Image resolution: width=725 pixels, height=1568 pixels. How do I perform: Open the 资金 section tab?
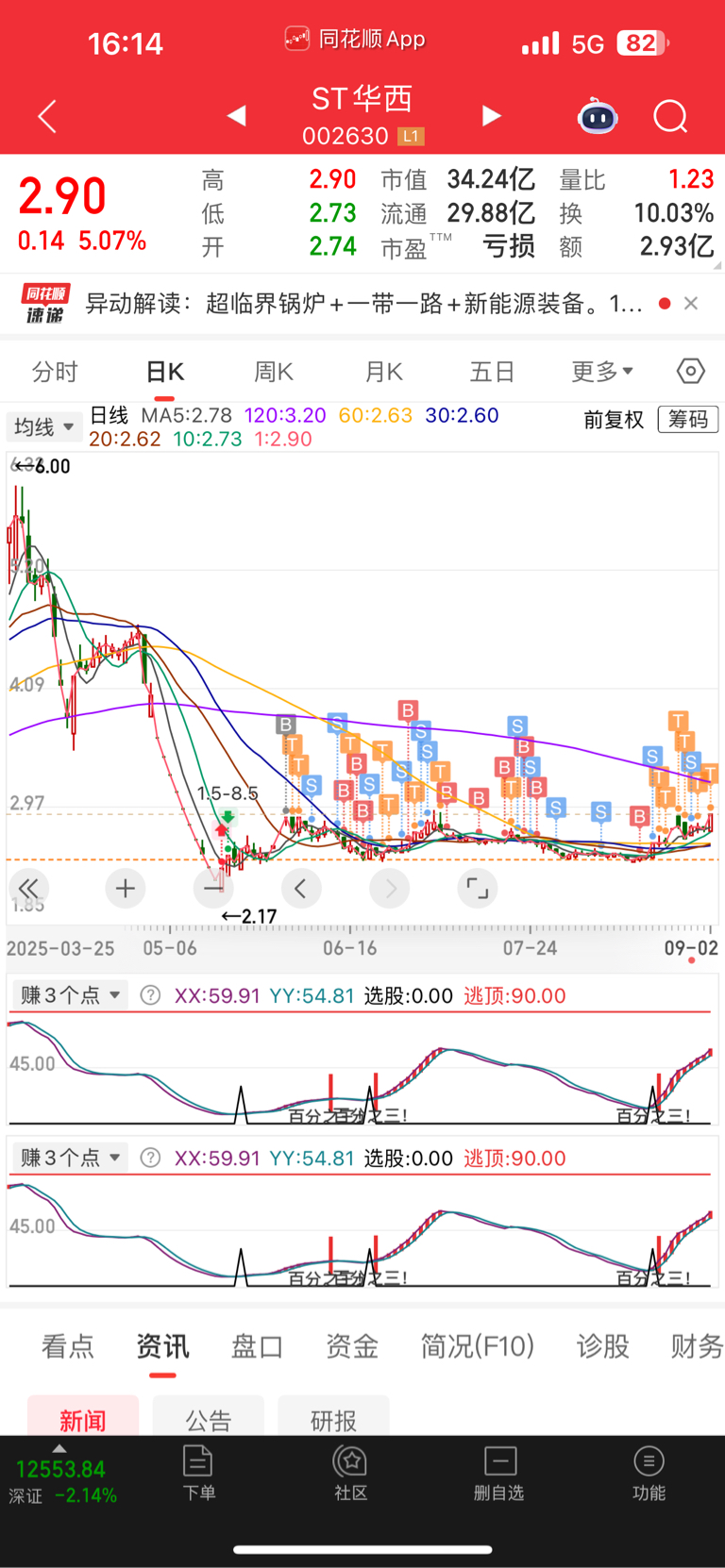pos(352,1346)
